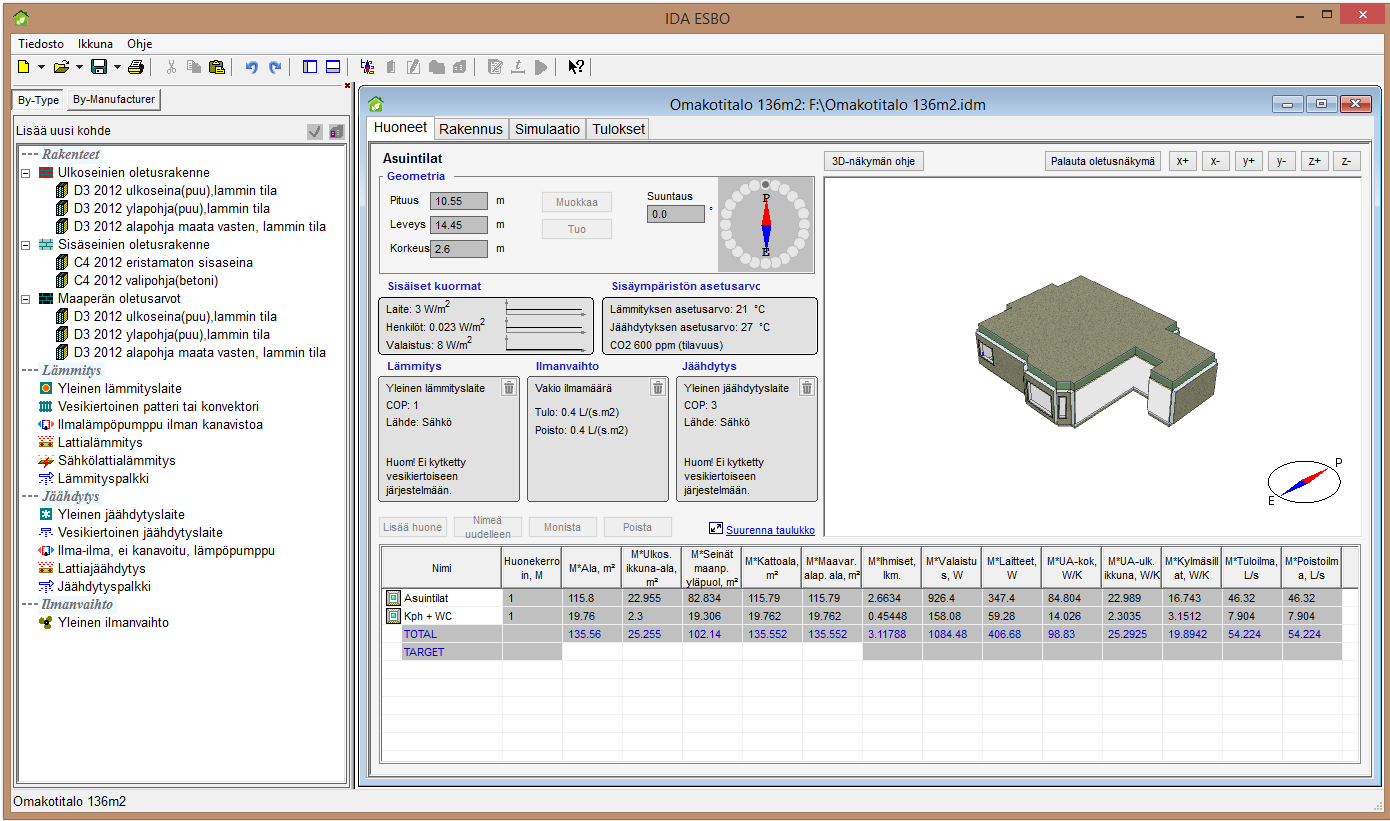The width and height of the screenshot is (1390, 821).
Task: Switch to the Rakennus tab
Action: click(x=471, y=129)
